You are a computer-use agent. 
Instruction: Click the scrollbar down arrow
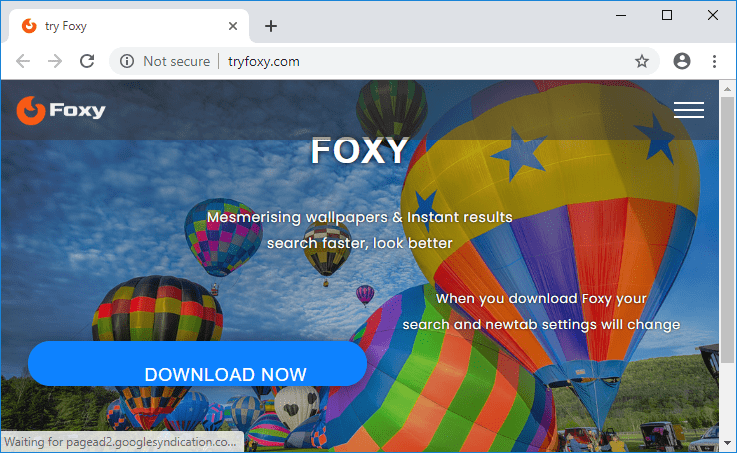(727, 443)
